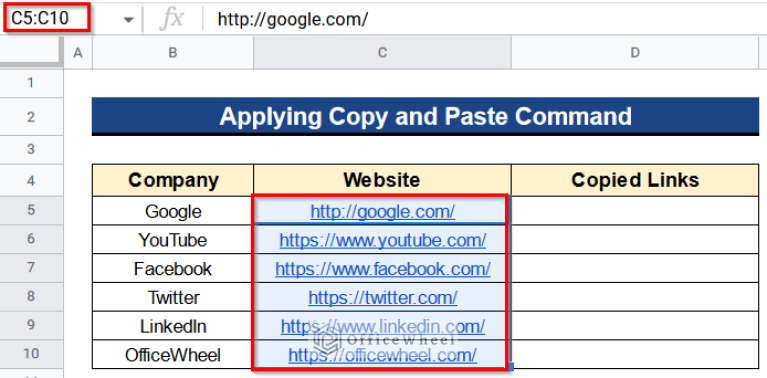The image size is (767, 378).
Task: Select column D header
Action: click(635, 53)
